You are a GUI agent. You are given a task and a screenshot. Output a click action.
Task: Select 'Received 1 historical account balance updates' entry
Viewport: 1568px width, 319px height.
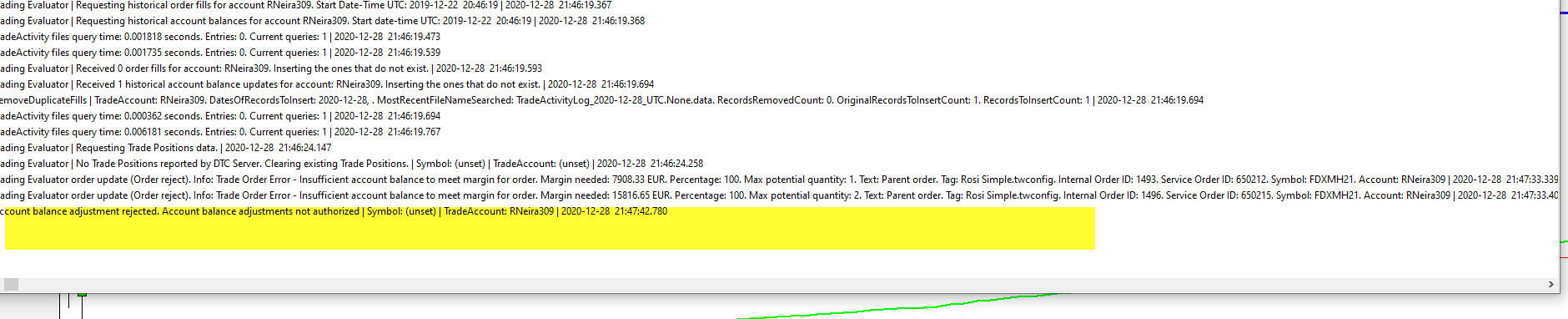[327, 84]
